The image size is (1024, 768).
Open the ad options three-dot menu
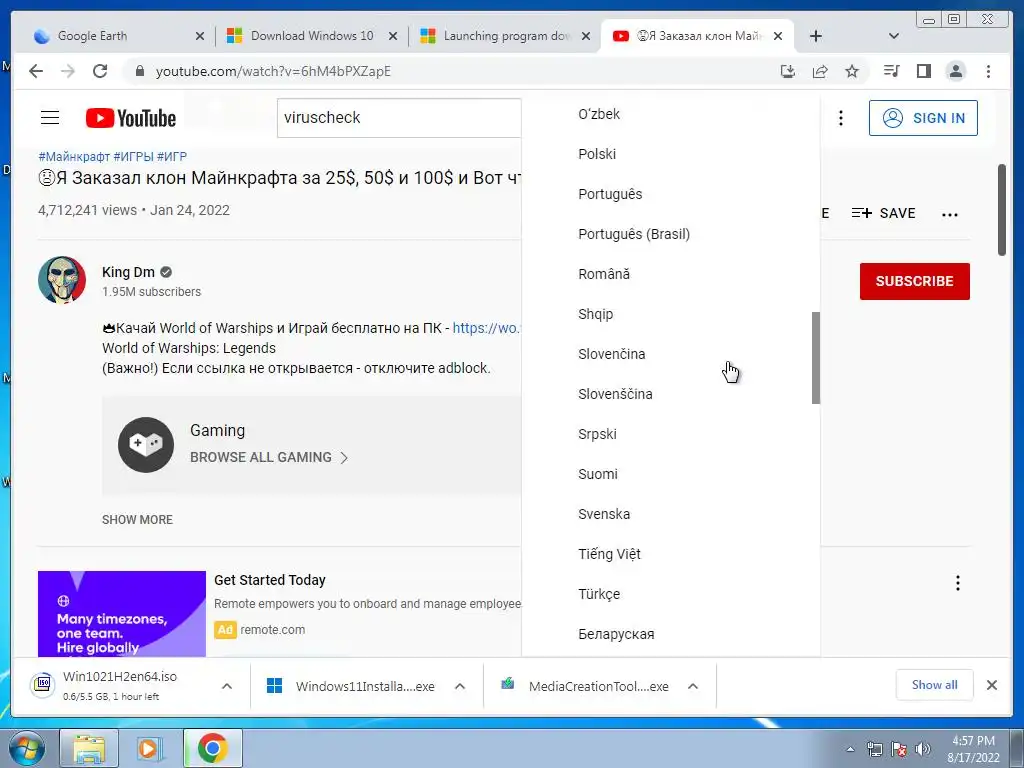tap(957, 583)
